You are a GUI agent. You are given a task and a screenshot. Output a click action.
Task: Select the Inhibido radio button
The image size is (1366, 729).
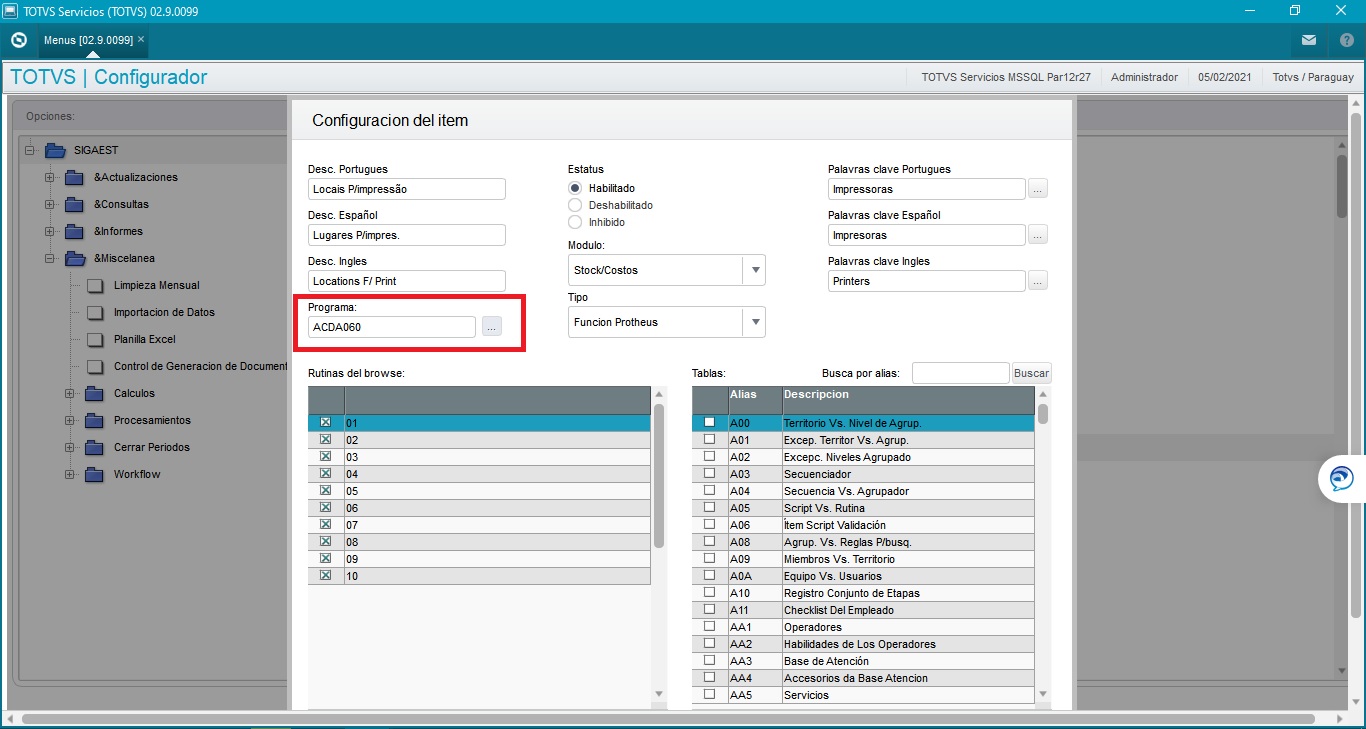coord(575,222)
